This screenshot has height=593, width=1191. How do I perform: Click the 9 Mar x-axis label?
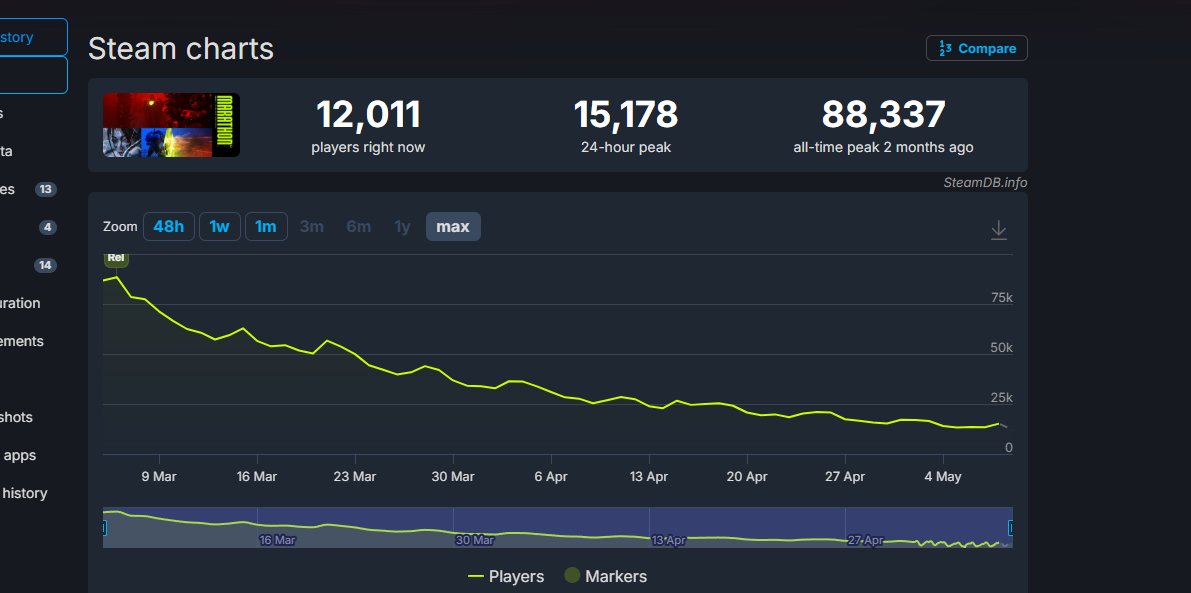(x=160, y=477)
